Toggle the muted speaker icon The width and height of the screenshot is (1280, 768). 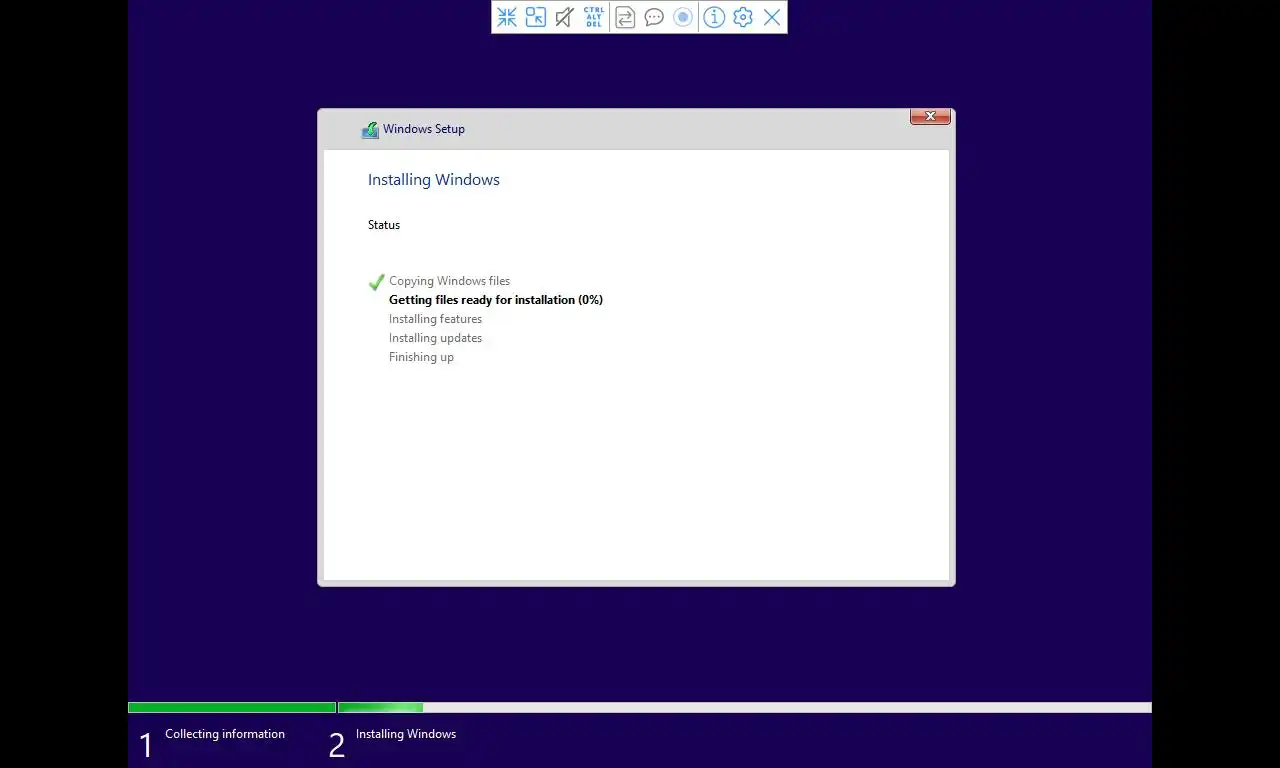pyautogui.click(x=565, y=17)
